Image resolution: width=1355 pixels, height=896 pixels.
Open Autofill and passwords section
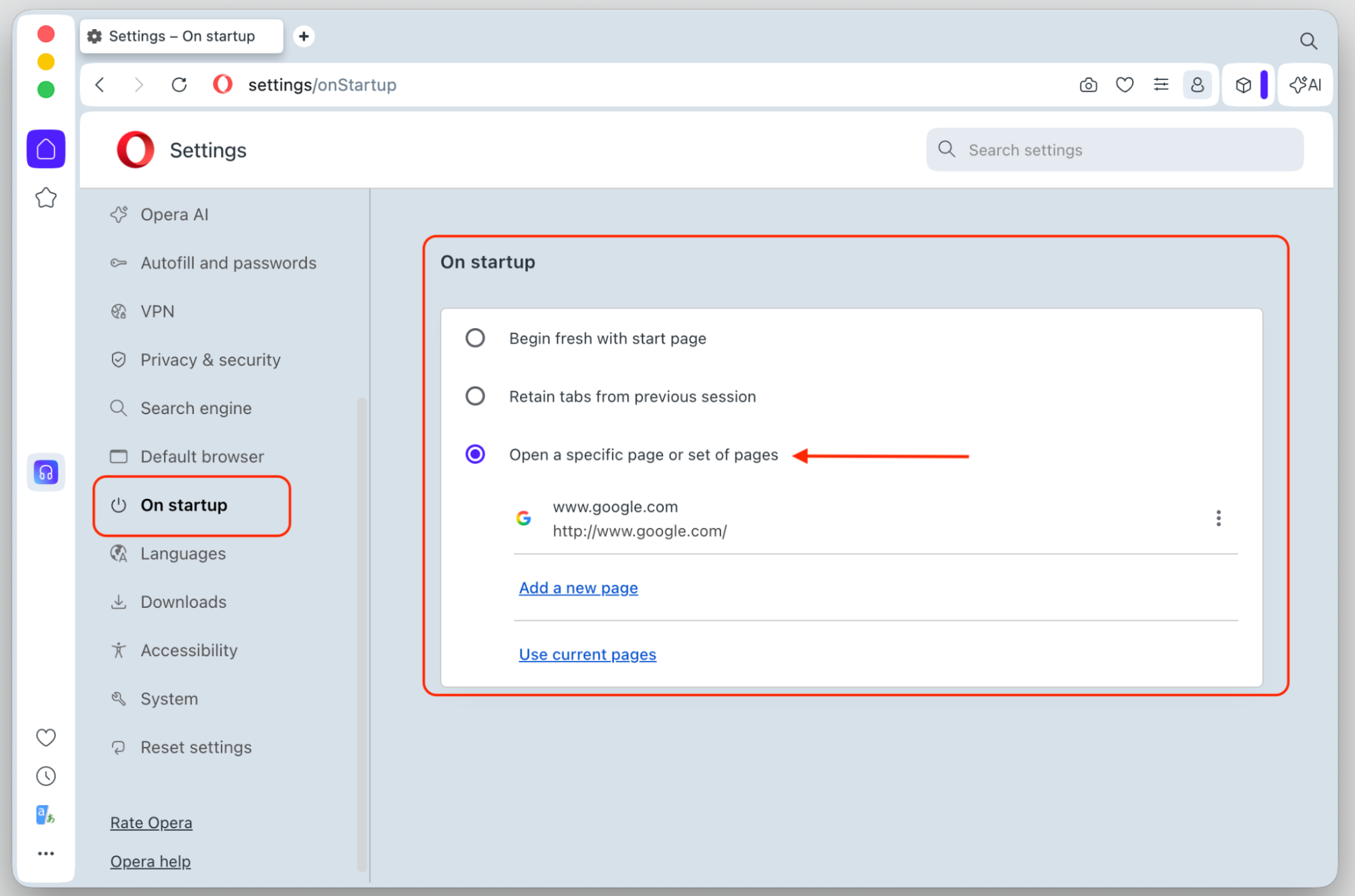click(213, 263)
